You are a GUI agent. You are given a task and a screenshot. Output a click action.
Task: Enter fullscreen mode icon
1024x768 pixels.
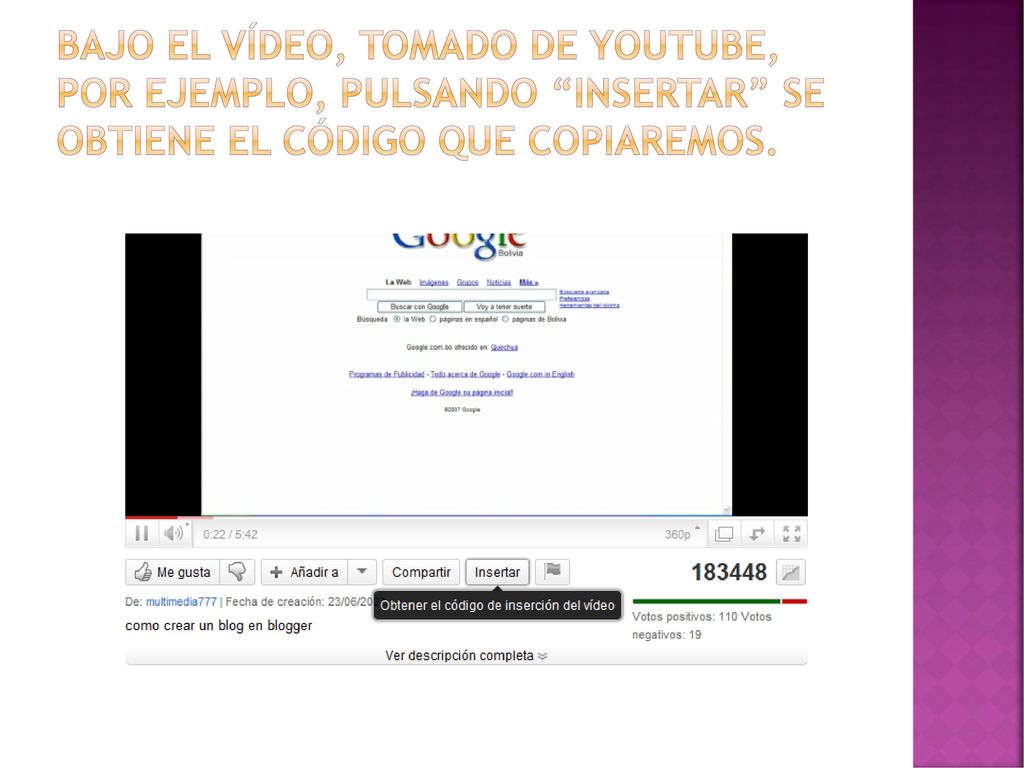pos(792,534)
